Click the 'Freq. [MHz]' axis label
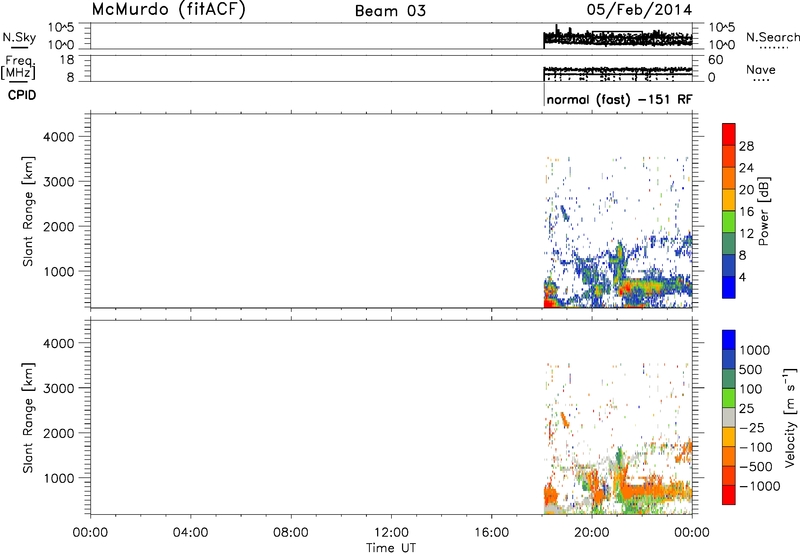 click(18, 68)
